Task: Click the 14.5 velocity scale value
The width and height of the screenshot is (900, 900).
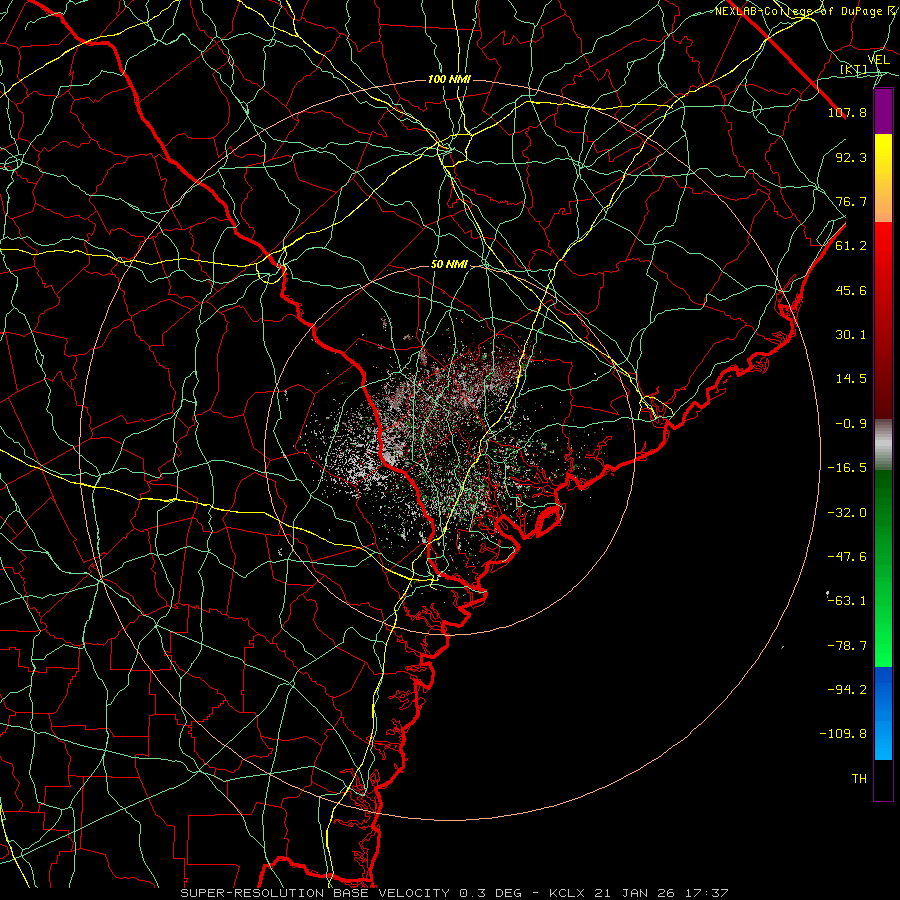Action: pos(851,379)
